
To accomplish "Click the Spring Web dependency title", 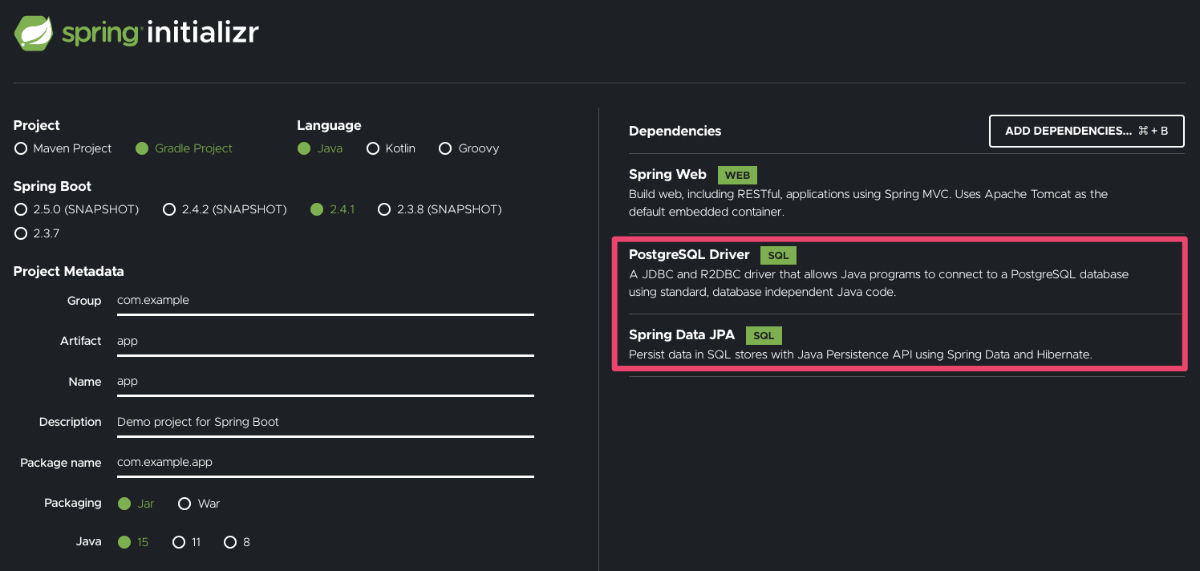I will pyautogui.click(x=668, y=174).
